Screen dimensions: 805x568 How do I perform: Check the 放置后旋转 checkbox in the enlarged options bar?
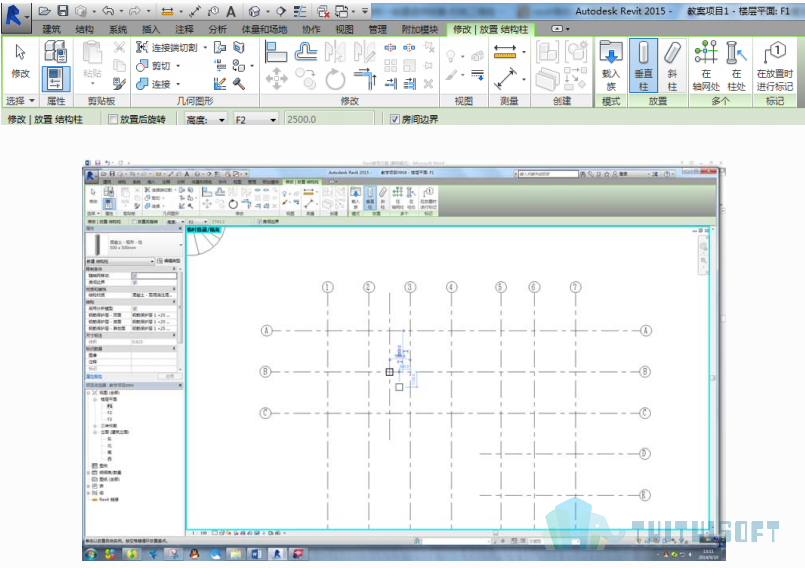click(113, 119)
